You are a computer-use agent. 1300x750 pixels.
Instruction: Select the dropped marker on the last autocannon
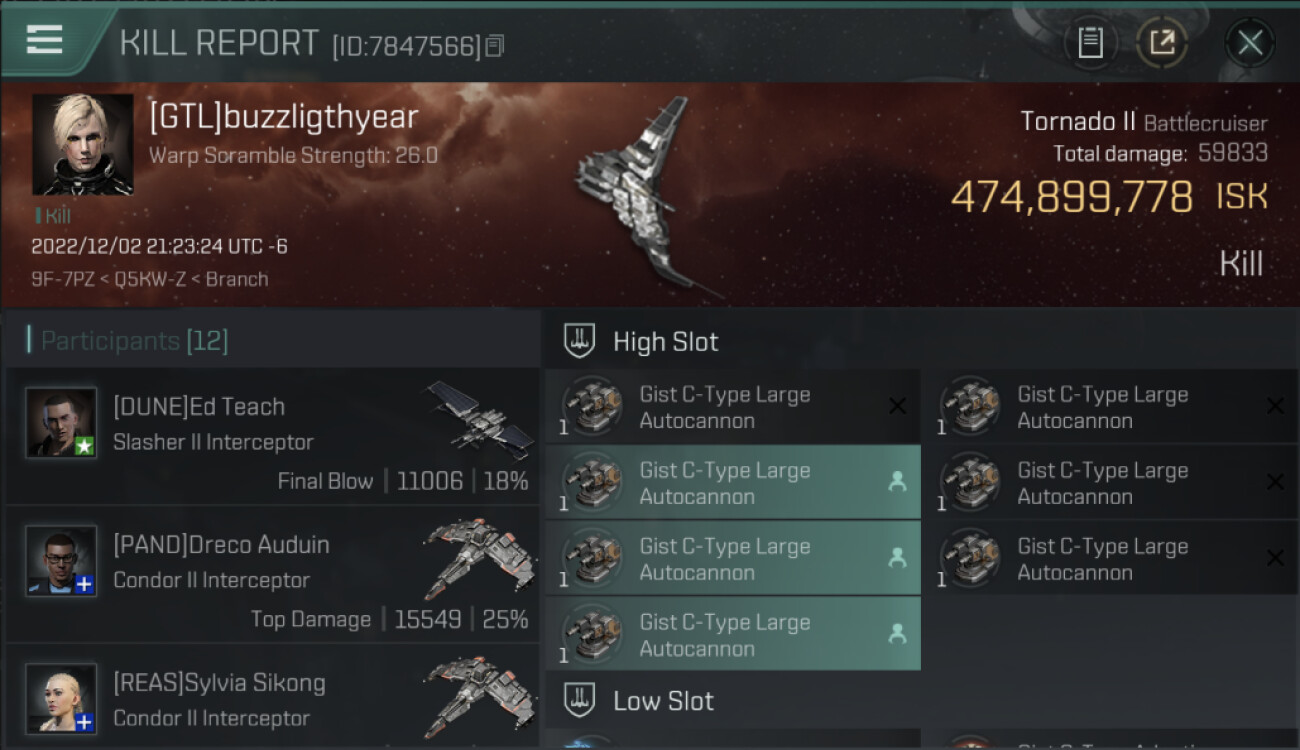click(x=897, y=634)
